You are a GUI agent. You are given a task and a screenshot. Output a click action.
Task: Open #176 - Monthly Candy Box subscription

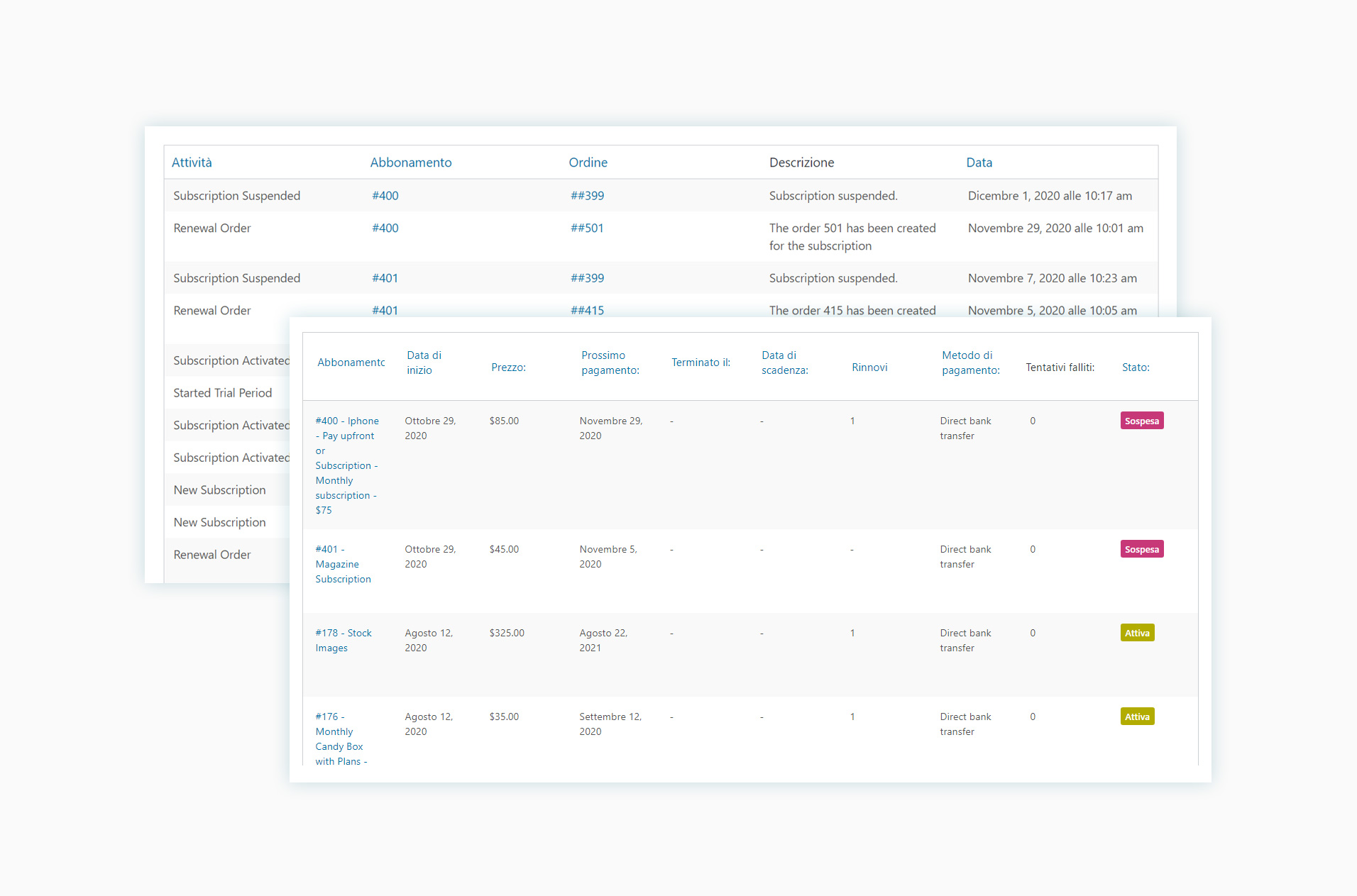point(341,739)
